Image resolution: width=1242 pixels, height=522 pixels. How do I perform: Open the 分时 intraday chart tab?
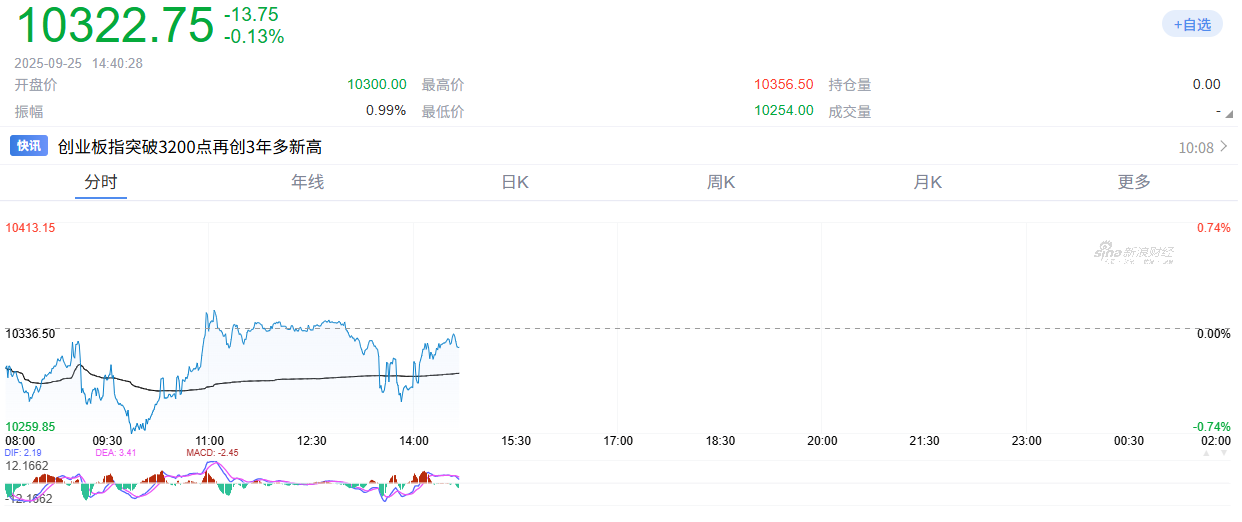(101, 182)
